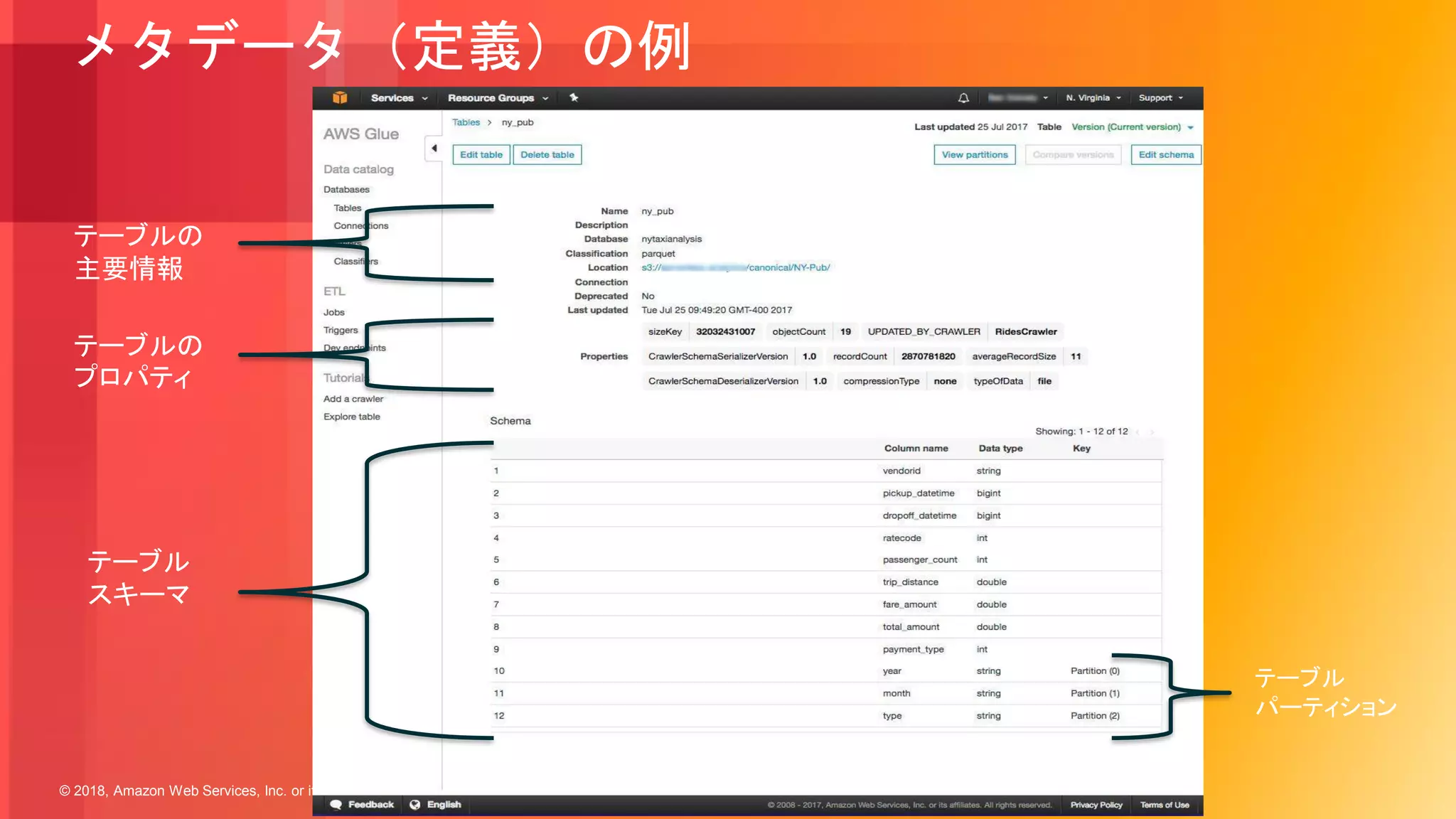Open the Privacy Policy link
This screenshot has width=1456, height=819.
(x=1096, y=805)
